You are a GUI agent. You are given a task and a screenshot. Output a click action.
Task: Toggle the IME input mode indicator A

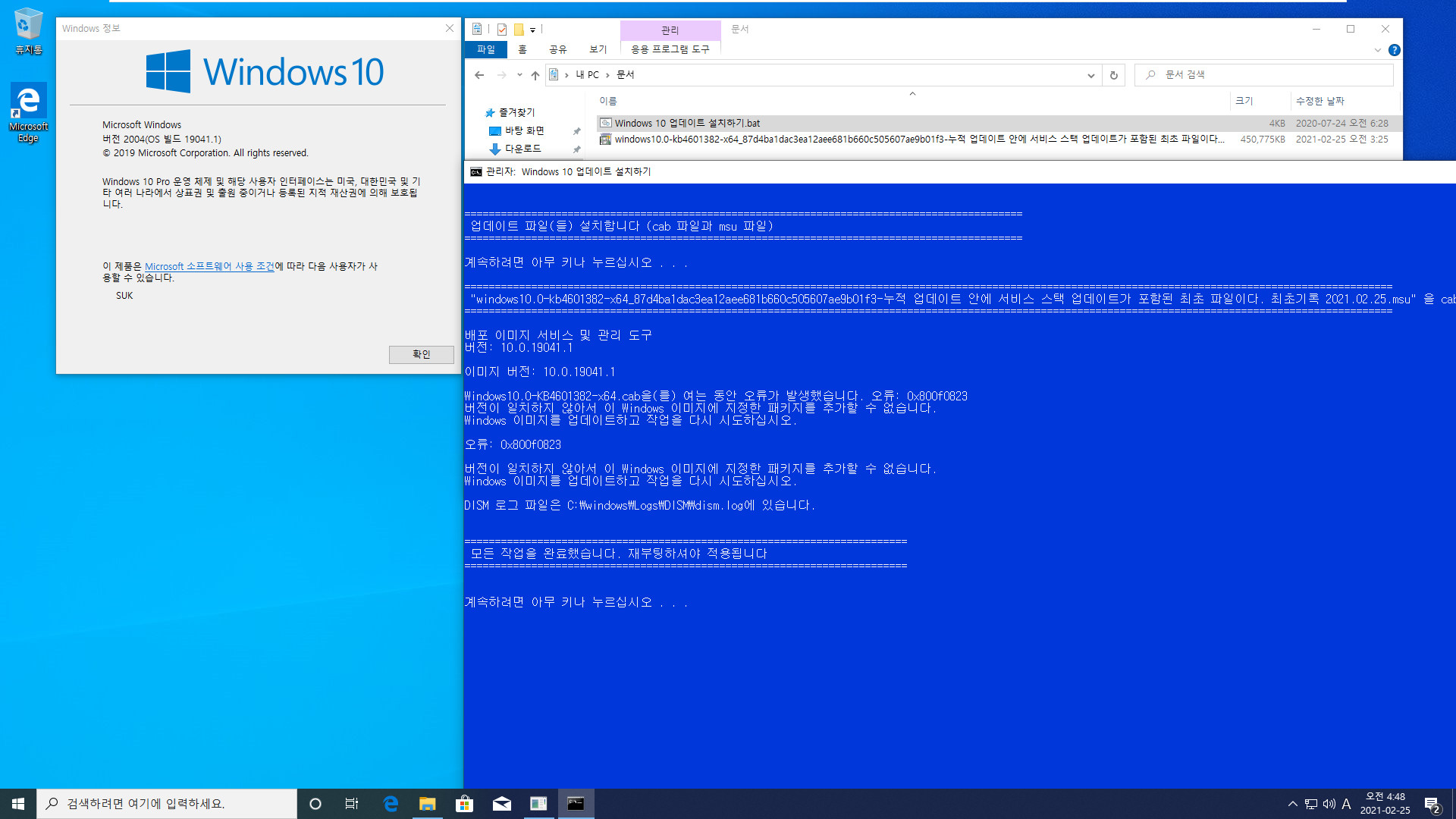click(1347, 804)
